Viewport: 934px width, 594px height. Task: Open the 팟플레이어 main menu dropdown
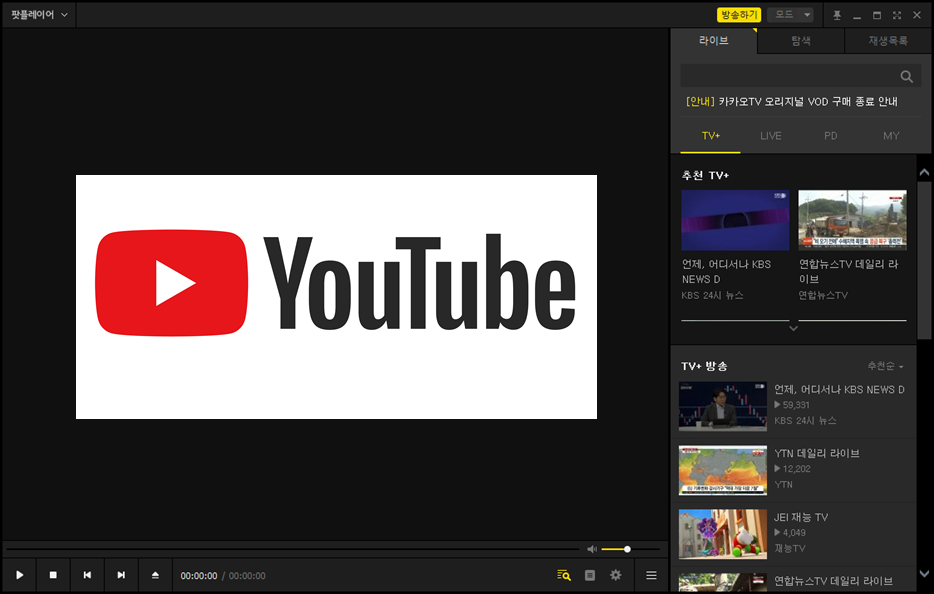coord(39,15)
